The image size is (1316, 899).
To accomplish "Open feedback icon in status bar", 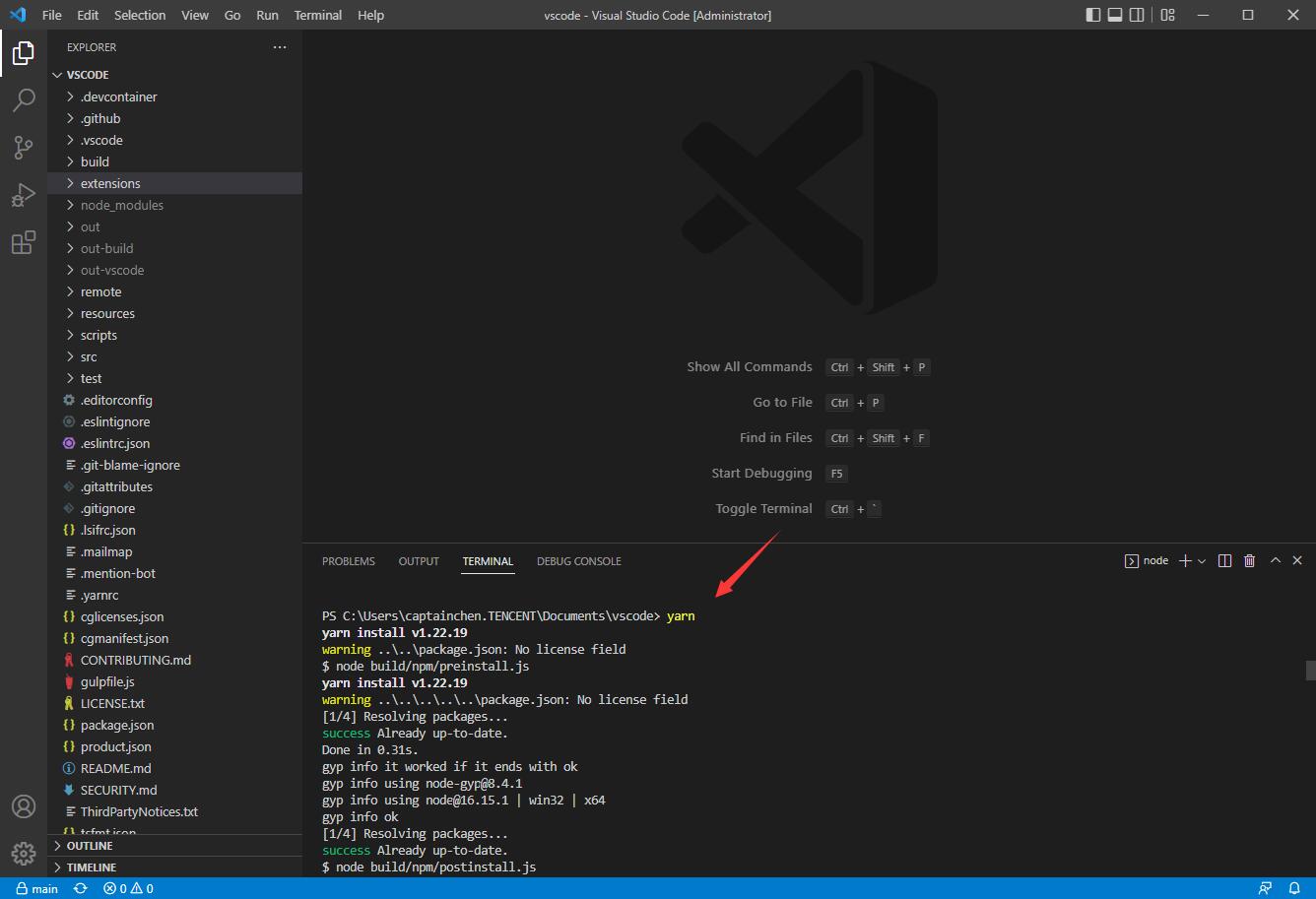I will point(1265,888).
